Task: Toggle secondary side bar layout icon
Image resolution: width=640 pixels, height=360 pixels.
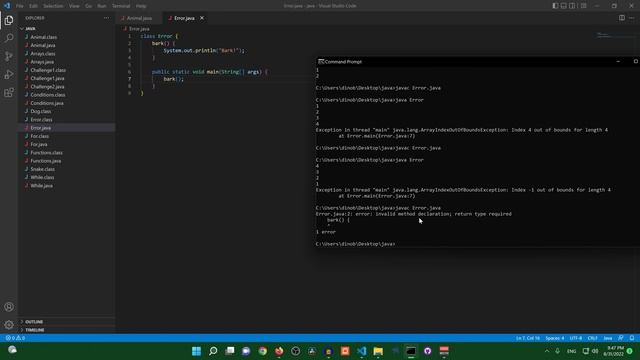Action: click(572, 6)
